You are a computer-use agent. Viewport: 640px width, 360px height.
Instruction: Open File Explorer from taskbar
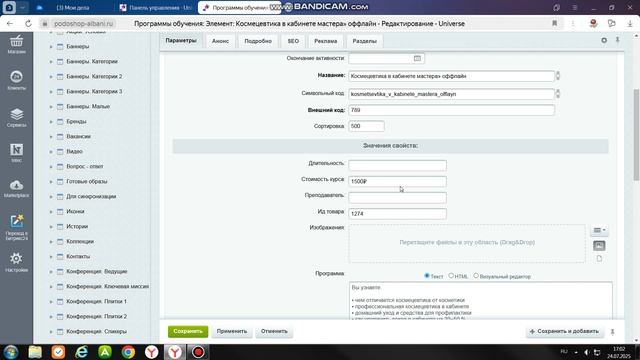click(35, 352)
